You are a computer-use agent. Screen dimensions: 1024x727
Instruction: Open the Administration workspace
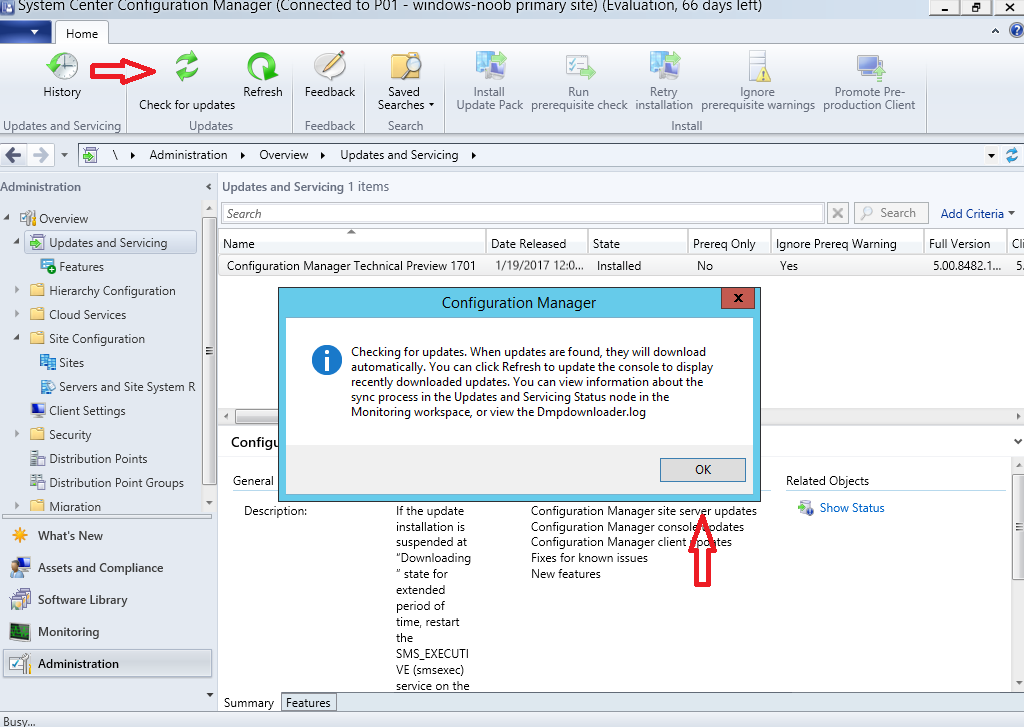pos(108,664)
